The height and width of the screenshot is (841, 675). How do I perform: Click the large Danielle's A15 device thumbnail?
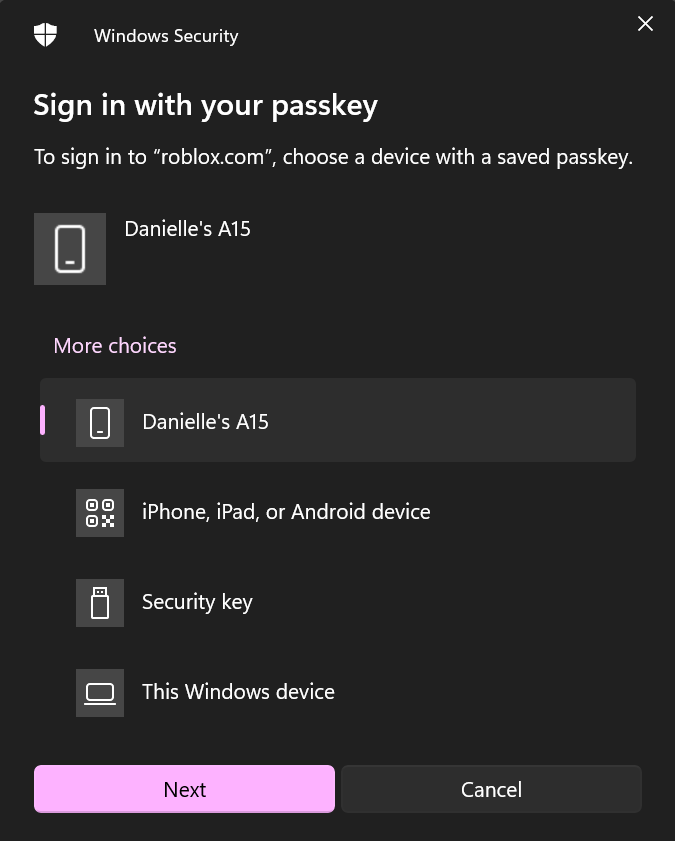[69, 248]
